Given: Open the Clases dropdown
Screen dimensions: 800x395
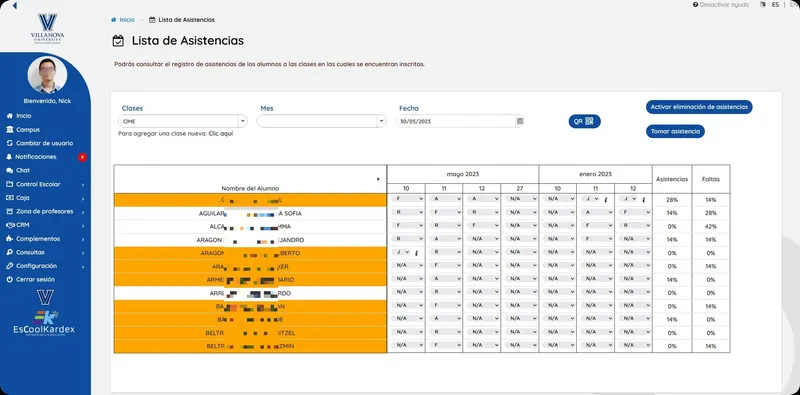Looking at the screenshot, I should point(183,121).
